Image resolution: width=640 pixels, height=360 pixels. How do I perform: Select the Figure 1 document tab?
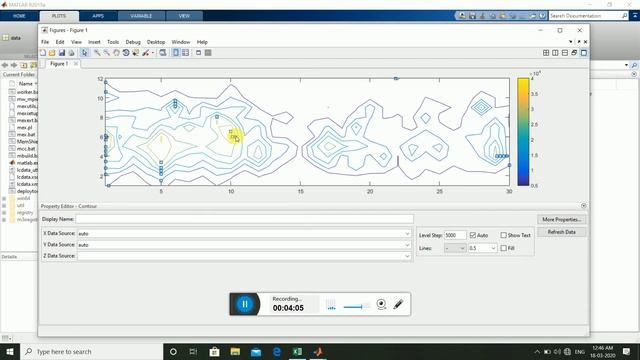pyautogui.click(x=59, y=64)
